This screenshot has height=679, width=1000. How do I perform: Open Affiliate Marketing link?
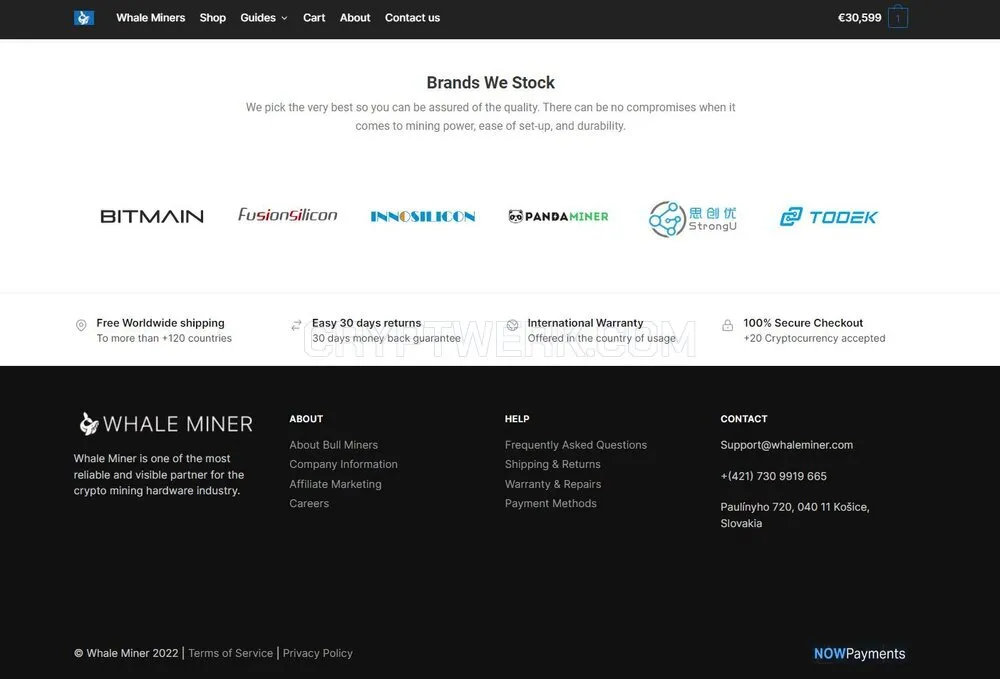click(x=335, y=484)
